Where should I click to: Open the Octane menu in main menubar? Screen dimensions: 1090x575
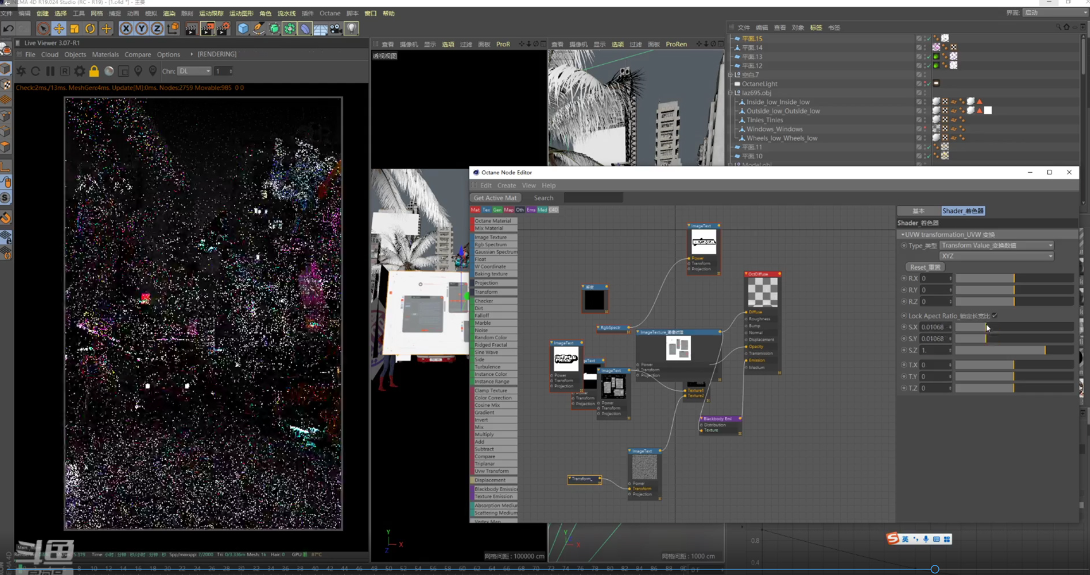[330, 13]
